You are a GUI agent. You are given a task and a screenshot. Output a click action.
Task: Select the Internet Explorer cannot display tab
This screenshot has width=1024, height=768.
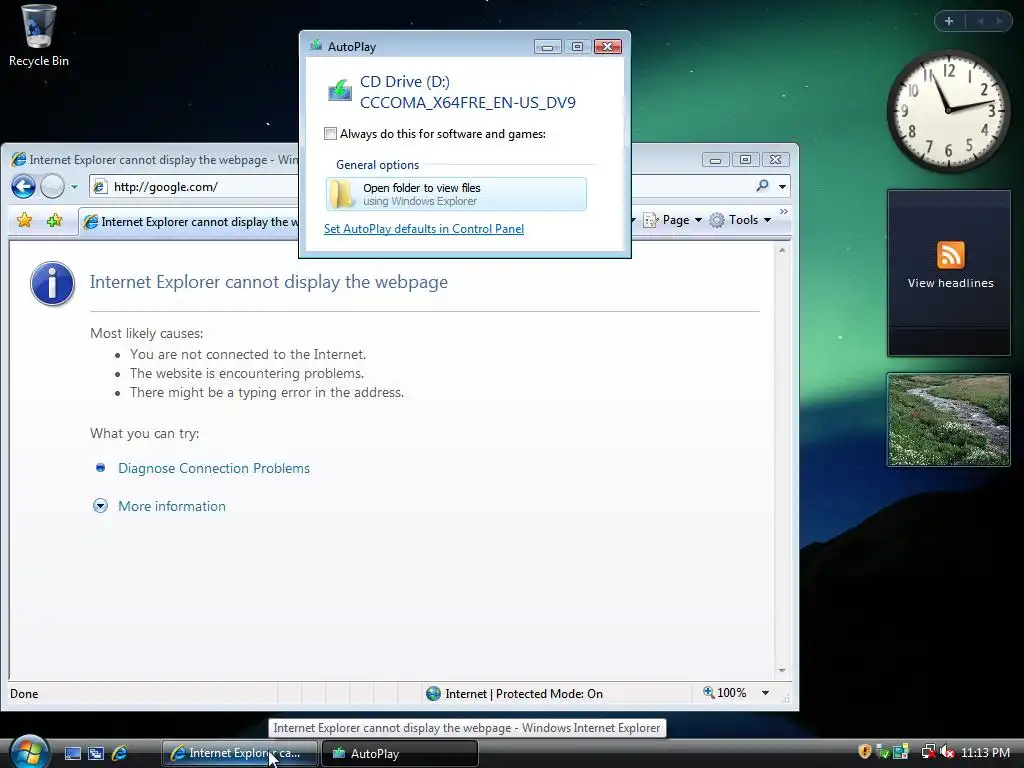coord(189,222)
